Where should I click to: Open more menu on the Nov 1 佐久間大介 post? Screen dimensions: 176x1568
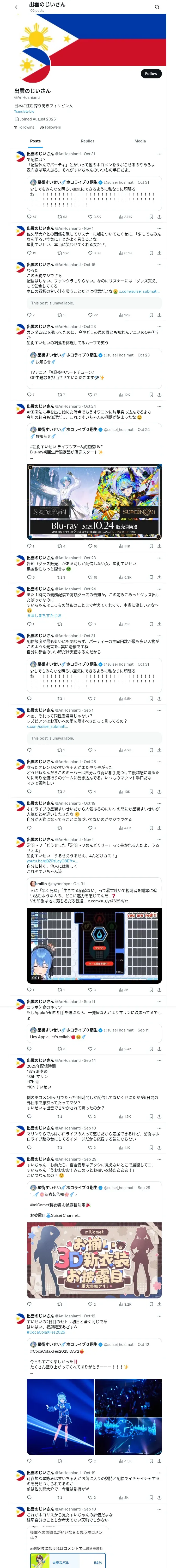click(159, 228)
